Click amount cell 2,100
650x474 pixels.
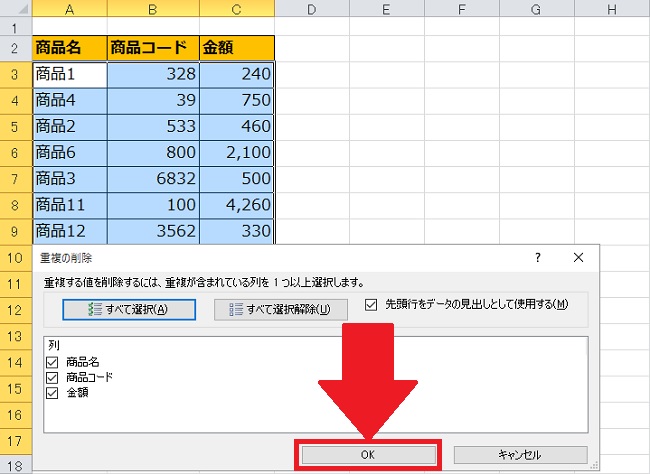[x=237, y=153]
